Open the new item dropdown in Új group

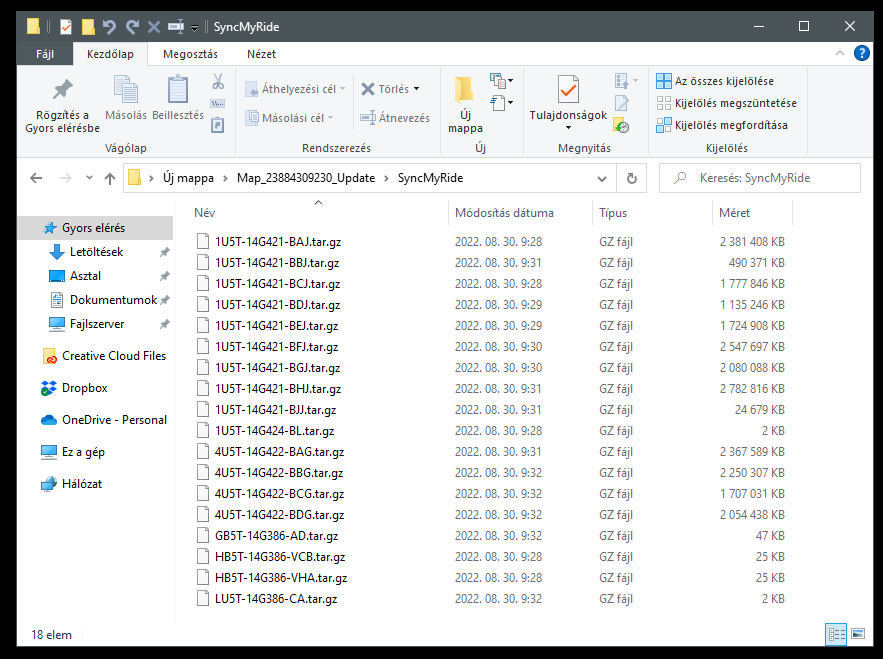[502, 81]
